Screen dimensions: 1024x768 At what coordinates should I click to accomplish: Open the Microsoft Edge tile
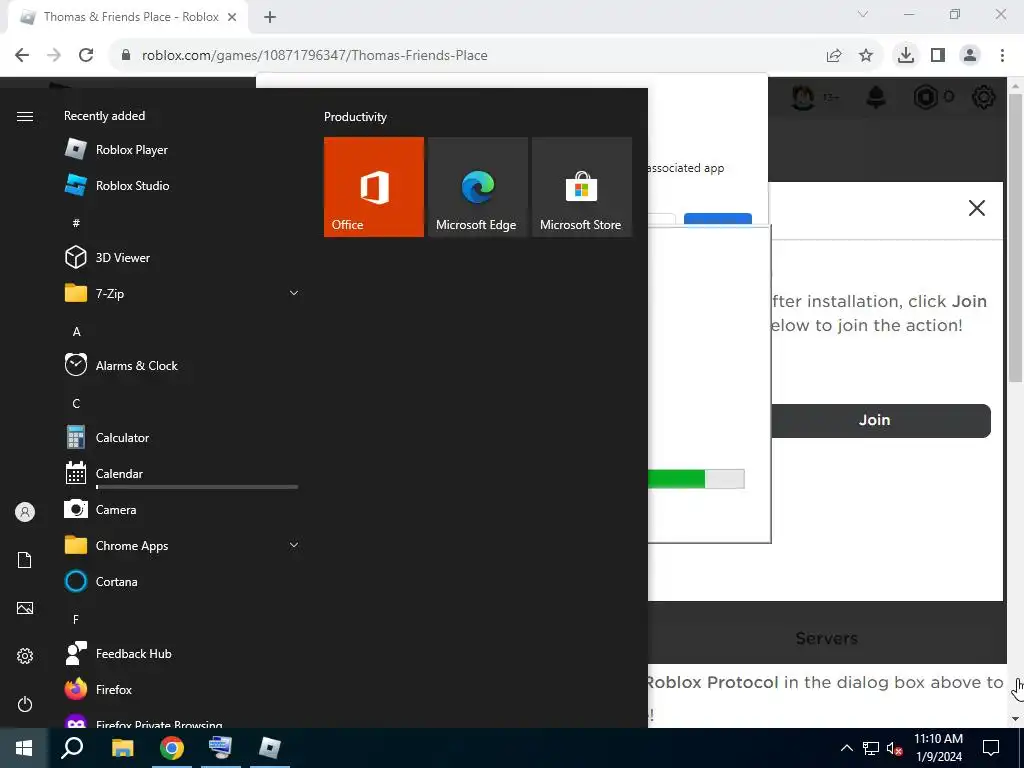(477, 187)
